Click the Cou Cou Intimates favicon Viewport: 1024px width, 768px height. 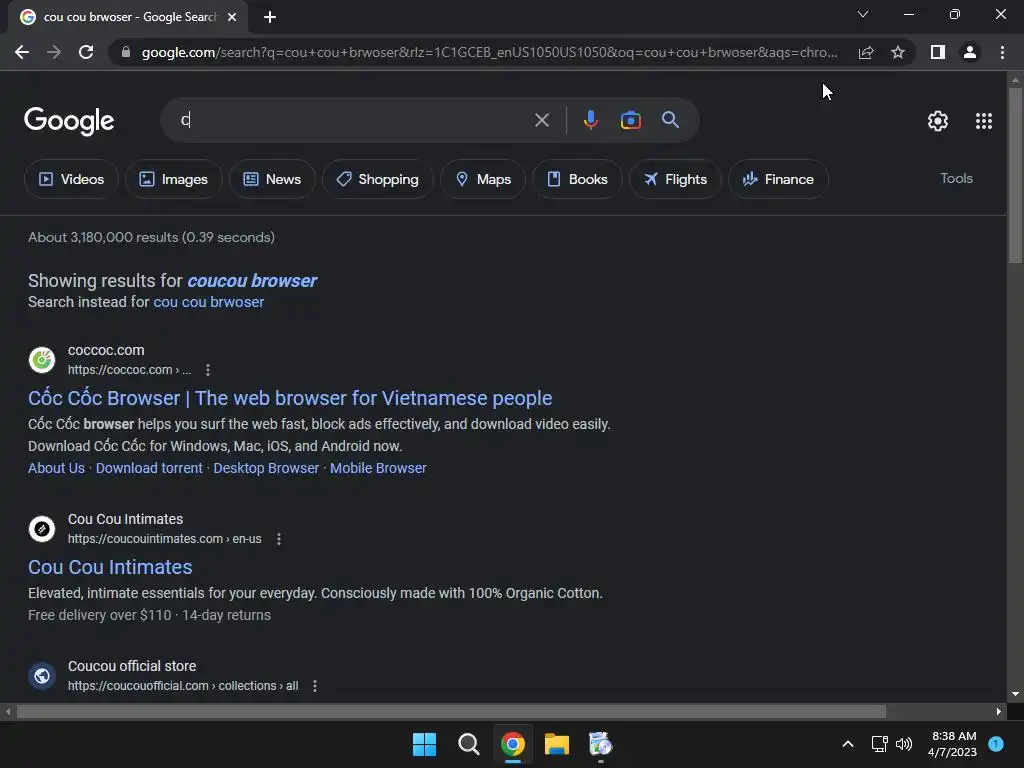click(x=42, y=529)
